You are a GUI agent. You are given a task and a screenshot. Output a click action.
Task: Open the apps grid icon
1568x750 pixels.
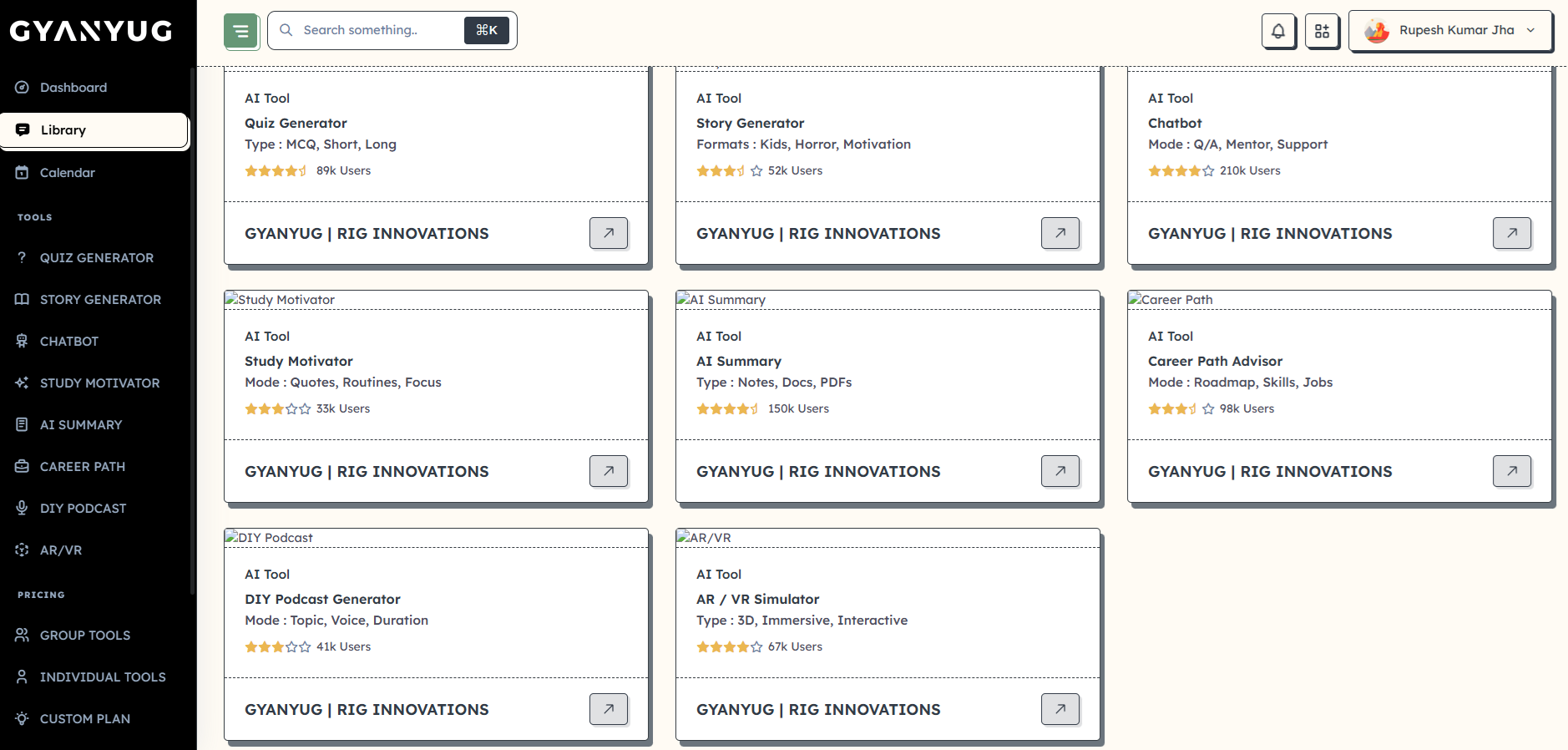coord(1322,32)
